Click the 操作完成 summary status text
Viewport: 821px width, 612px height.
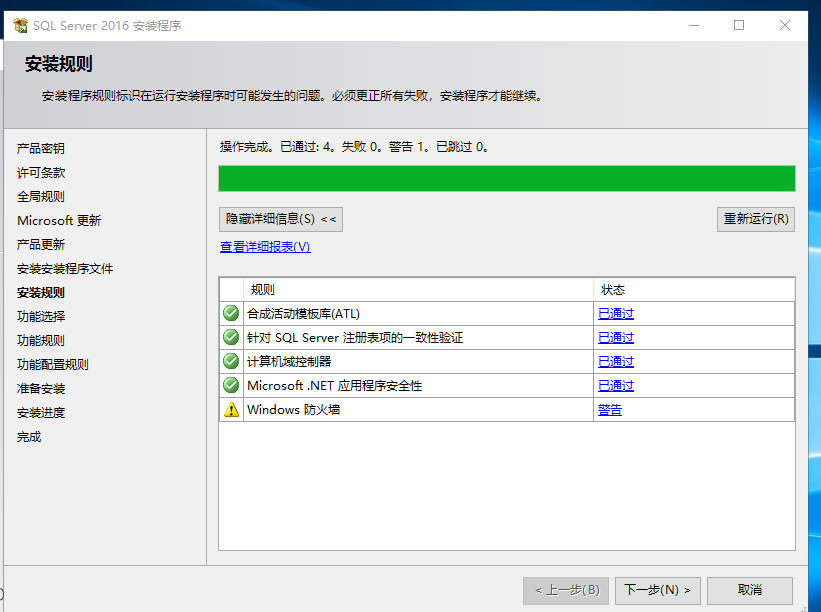coord(354,147)
